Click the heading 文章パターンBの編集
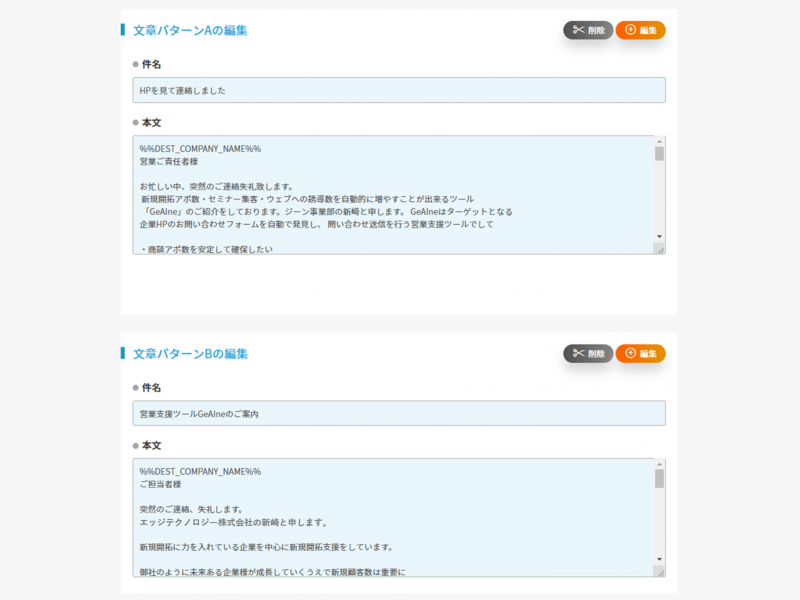The height and width of the screenshot is (600, 800). pyautogui.click(x=190, y=354)
